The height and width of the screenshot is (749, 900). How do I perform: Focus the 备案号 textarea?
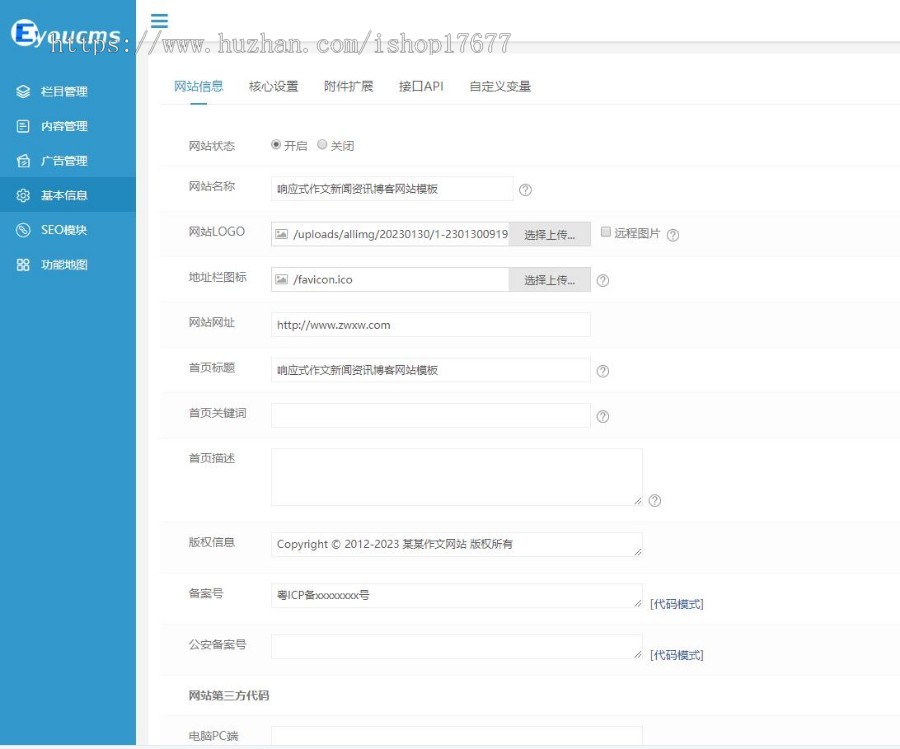point(456,596)
